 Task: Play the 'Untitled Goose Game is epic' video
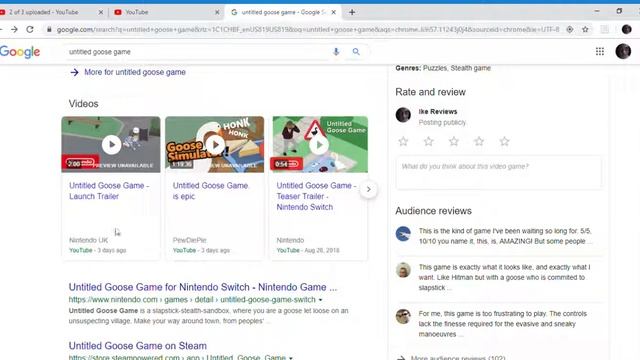[215, 144]
